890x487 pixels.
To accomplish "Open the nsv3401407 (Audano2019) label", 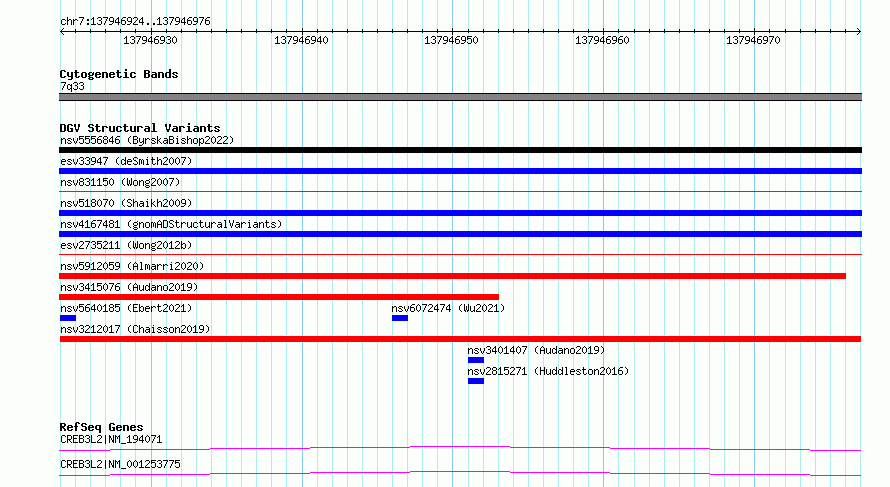I will click(536, 350).
